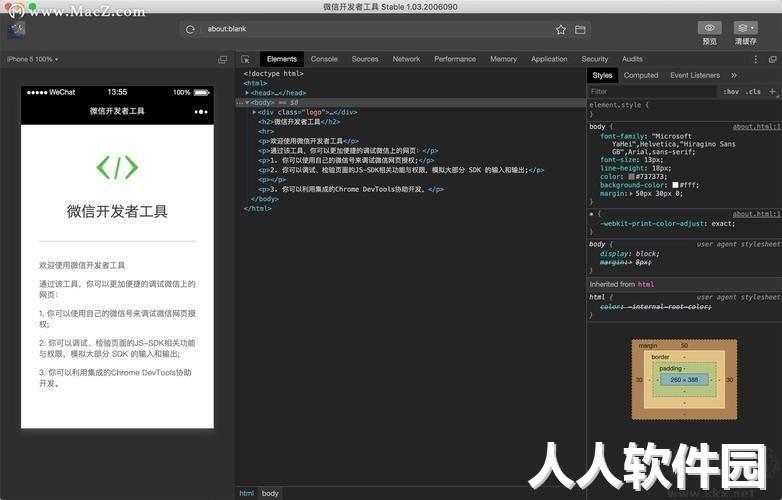Select the p 欢迎使用微信开发者工具 node
The width and height of the screenshot is (782, 500).
(308, 142)
